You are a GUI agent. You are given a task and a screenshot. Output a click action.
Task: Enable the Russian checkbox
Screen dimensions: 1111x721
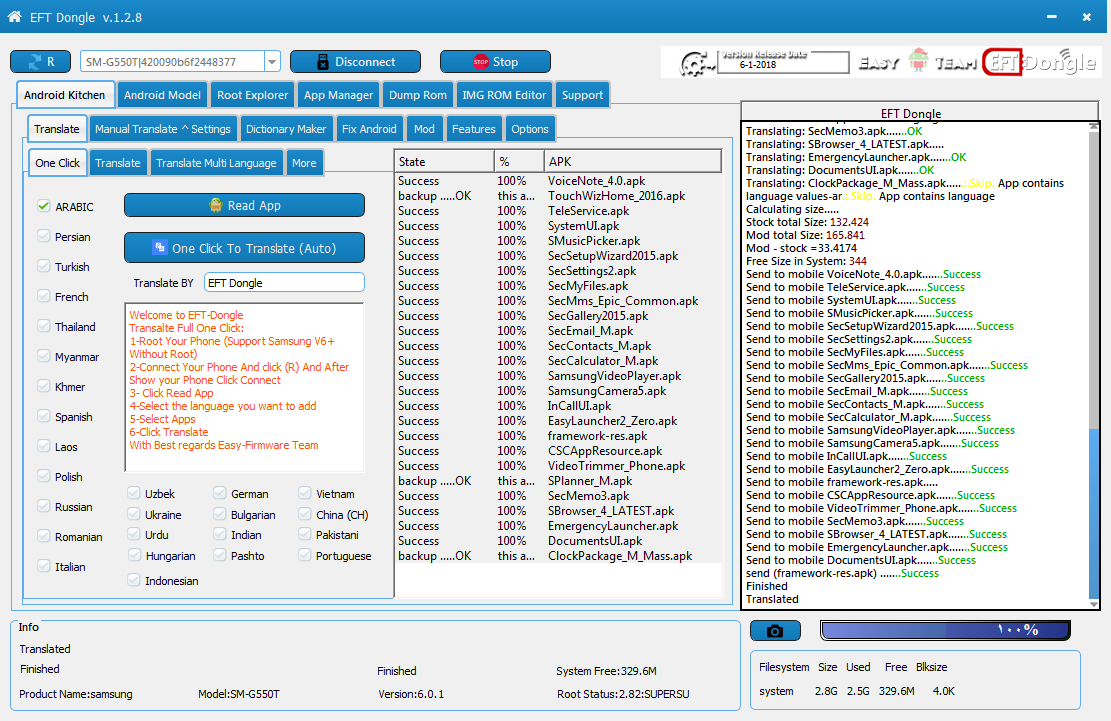tap(44, 506)
